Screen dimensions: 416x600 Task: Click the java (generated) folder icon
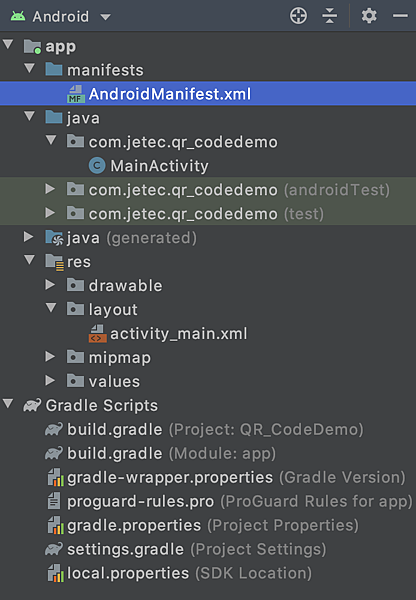tap(54, 238)
